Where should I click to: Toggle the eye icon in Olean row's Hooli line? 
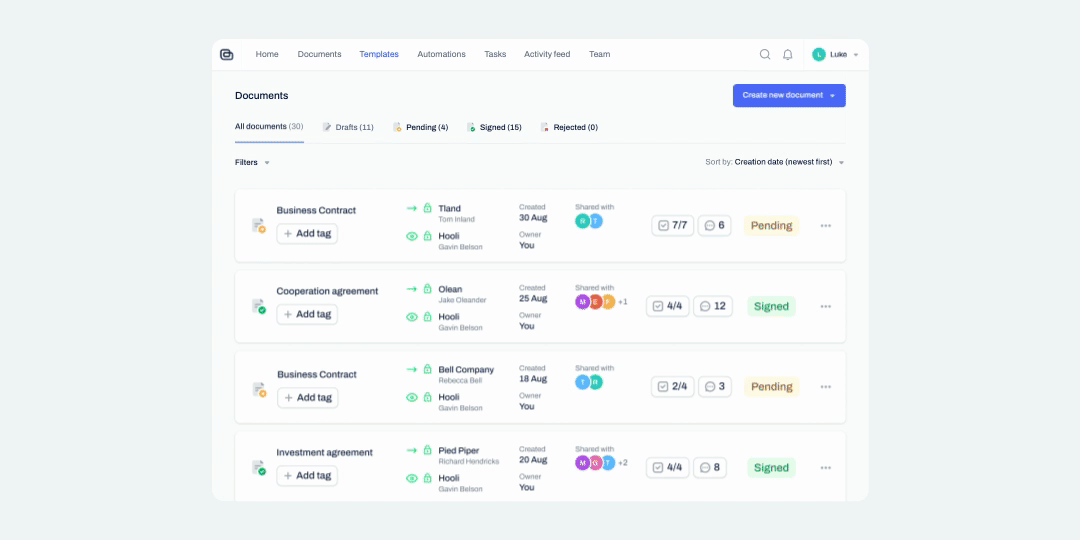point(412,317)
